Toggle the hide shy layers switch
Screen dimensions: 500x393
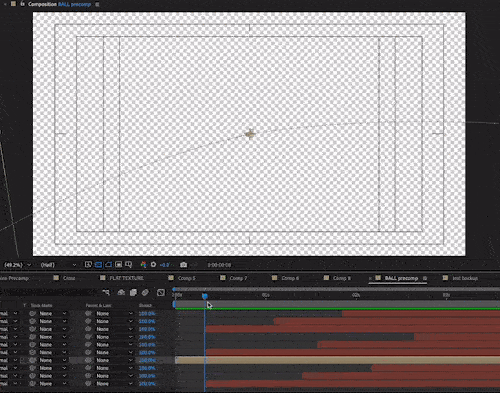[x=121, y=293]
